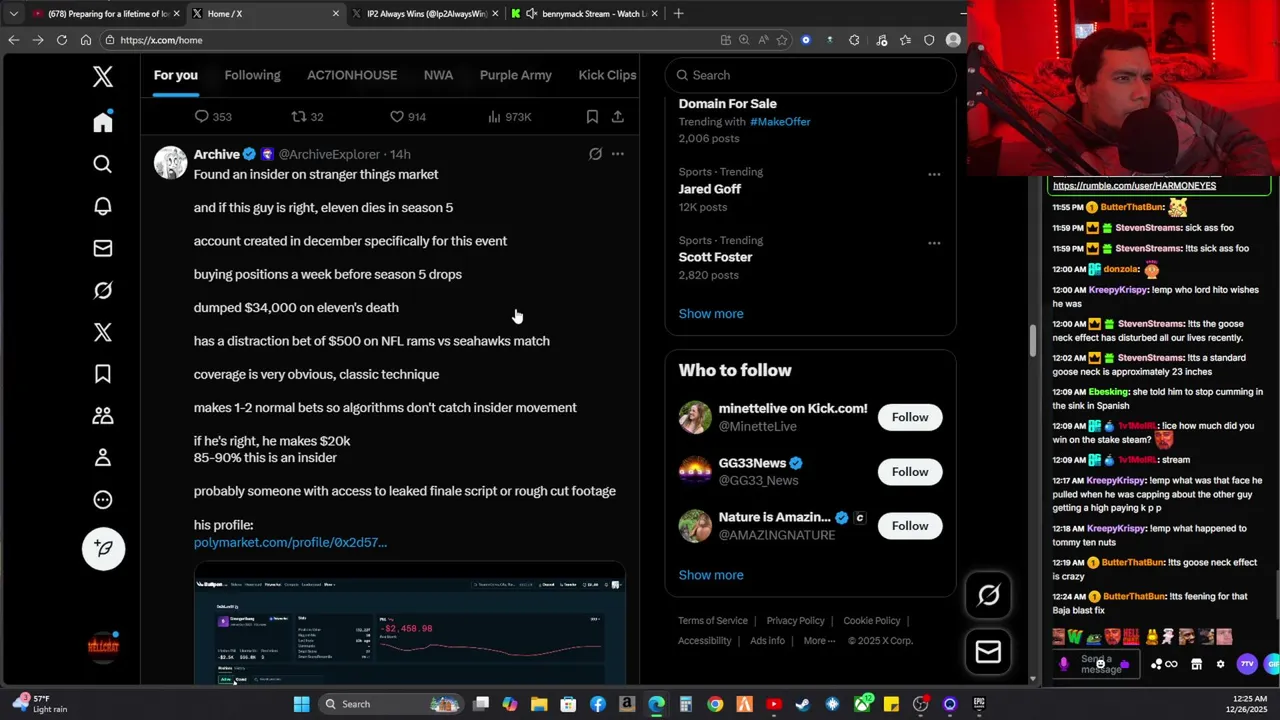Open floating Messages button bottom right
Image resolution: width=1280 pixels, height=720 pixels.
[988, 652]
